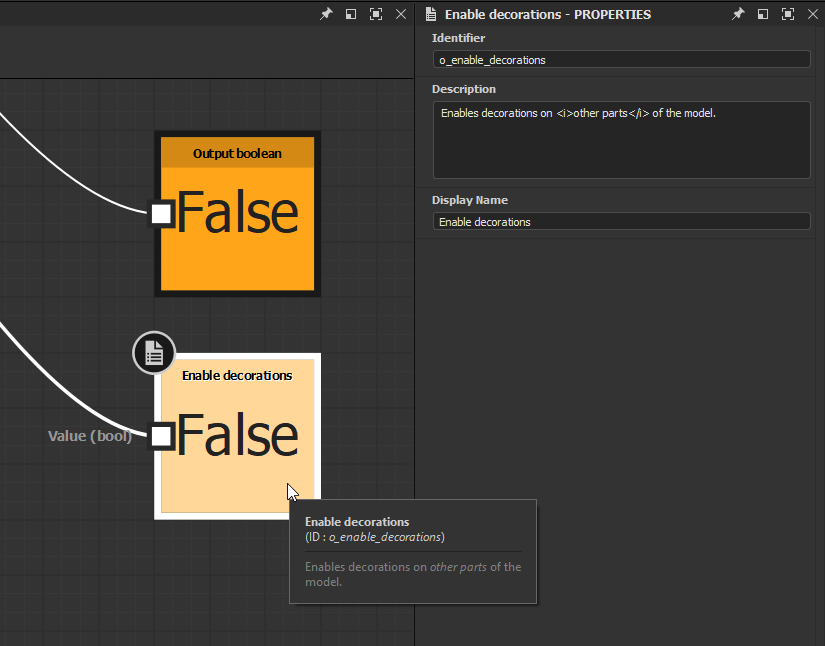Click the document badge on Enable decorations node
This screenshot has width=825, height=646.
153,352
